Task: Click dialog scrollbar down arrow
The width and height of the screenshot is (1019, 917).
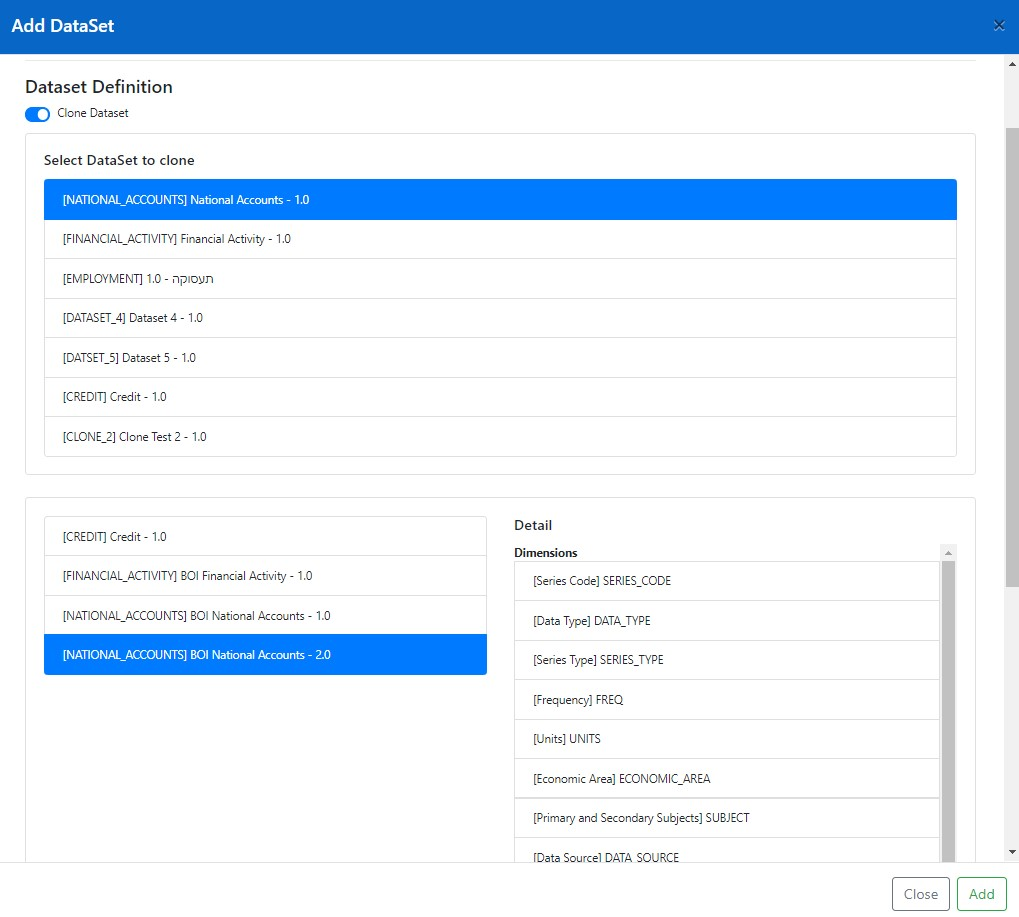Action: pos(1011,851)
